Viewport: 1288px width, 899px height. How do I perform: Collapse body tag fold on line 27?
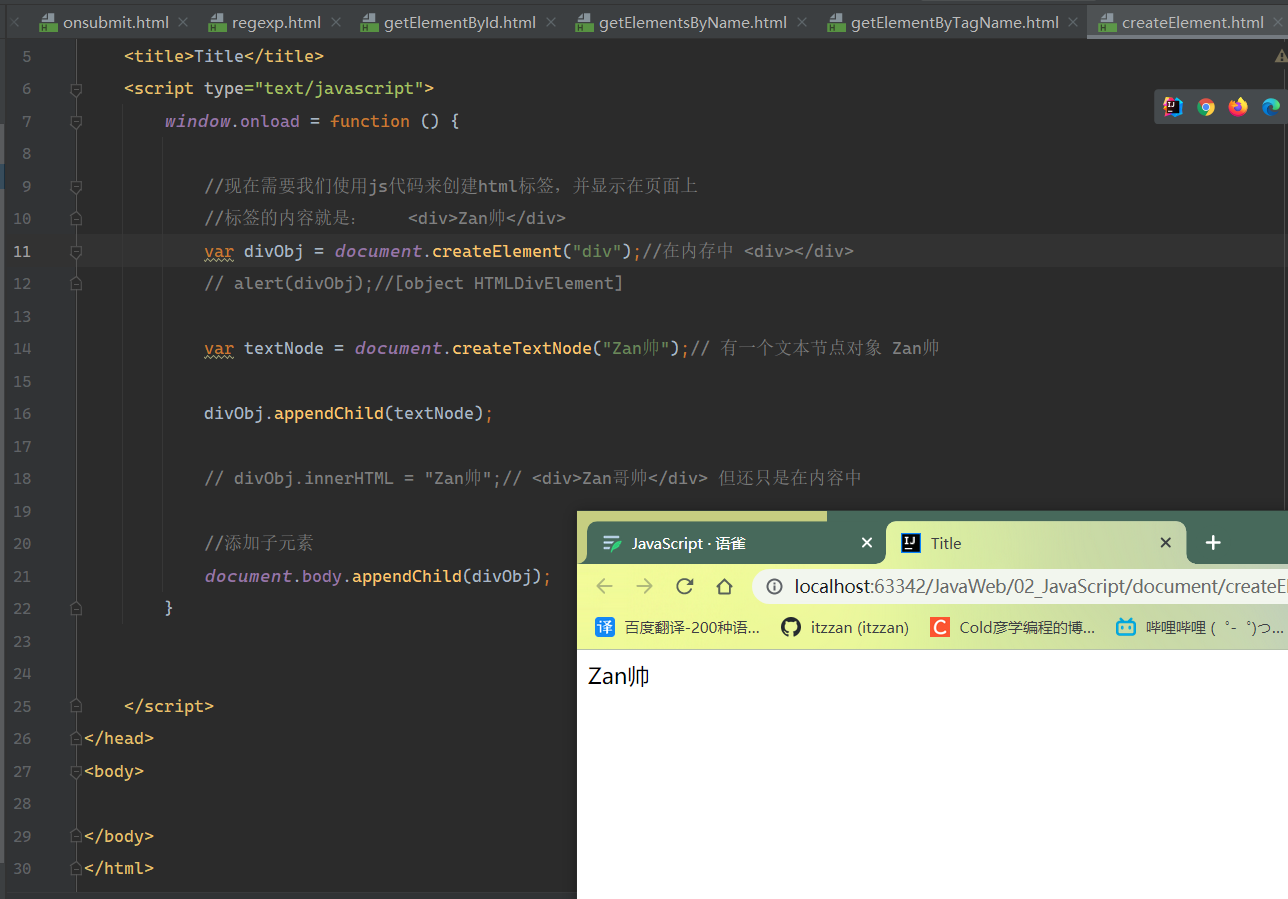[x=76, y=771]
